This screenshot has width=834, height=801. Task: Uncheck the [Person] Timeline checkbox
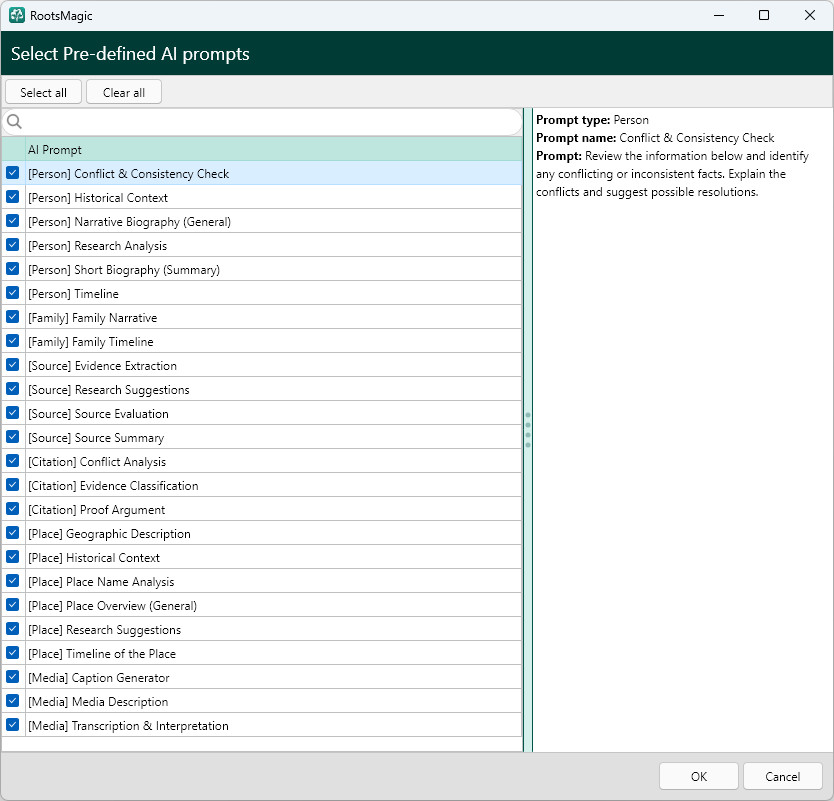click(x=13, y=293)
